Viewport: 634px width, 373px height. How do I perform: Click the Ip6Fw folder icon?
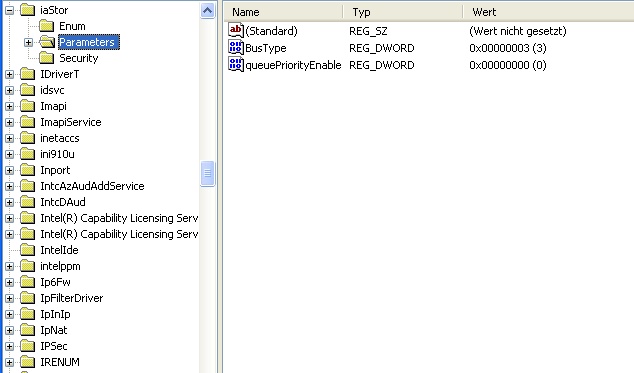pos(27,282)
